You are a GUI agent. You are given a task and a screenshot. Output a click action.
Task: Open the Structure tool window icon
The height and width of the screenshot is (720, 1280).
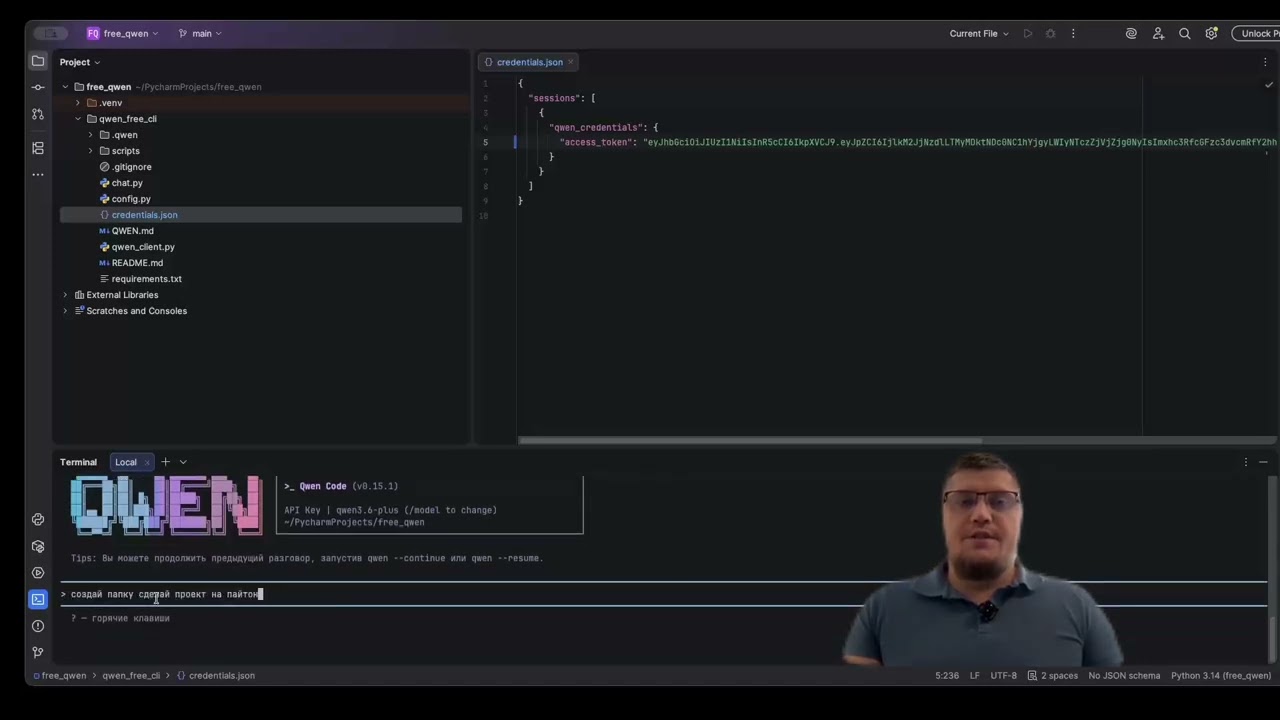point(38,148)
